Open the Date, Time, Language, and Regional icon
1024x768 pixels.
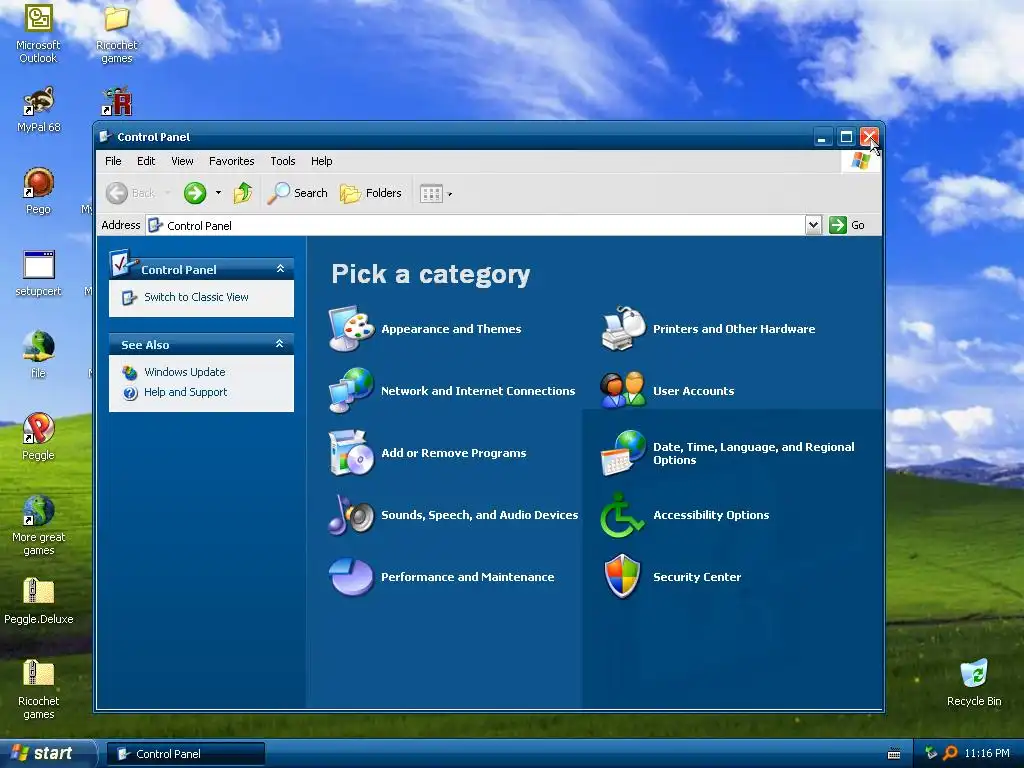(623, 453)
